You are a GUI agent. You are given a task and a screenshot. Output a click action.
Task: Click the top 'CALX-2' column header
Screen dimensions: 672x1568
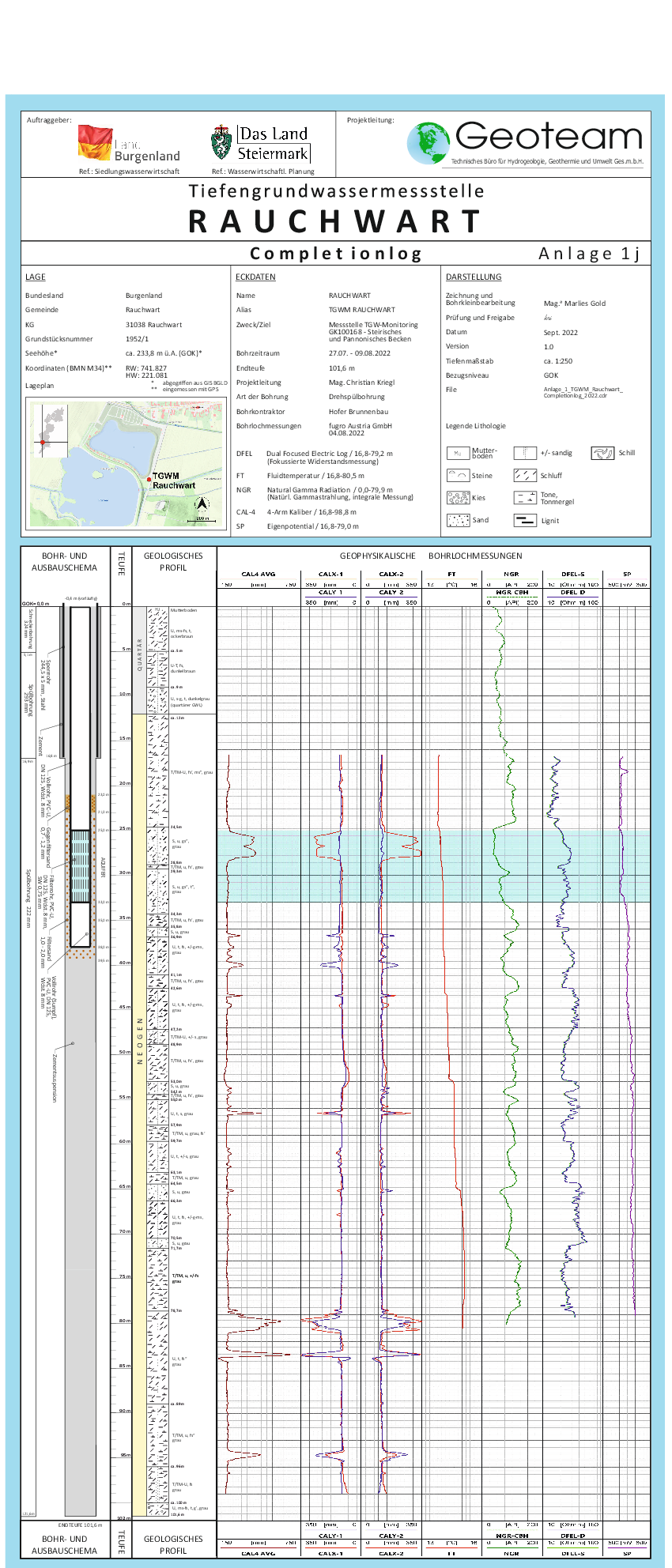pyautogui.click(x=391, y=575)
